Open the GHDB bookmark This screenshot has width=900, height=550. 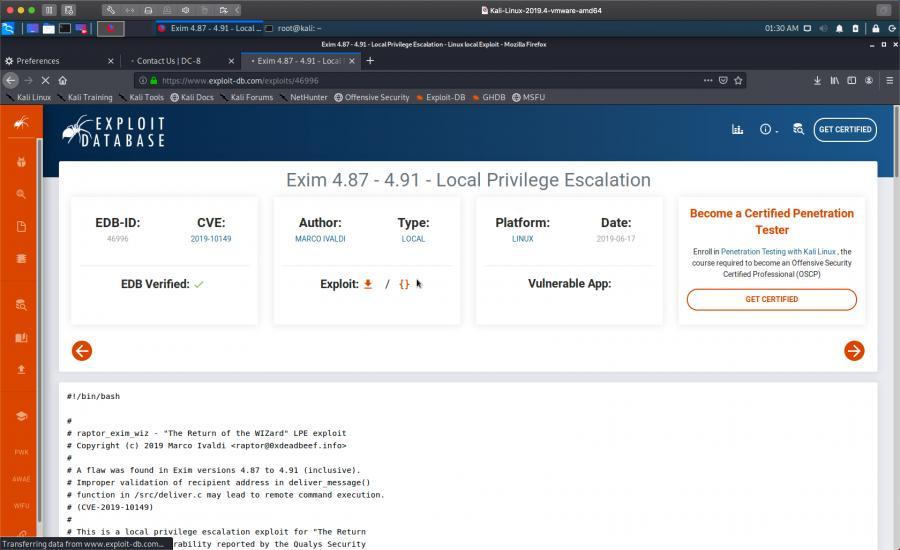pos(489,98)
